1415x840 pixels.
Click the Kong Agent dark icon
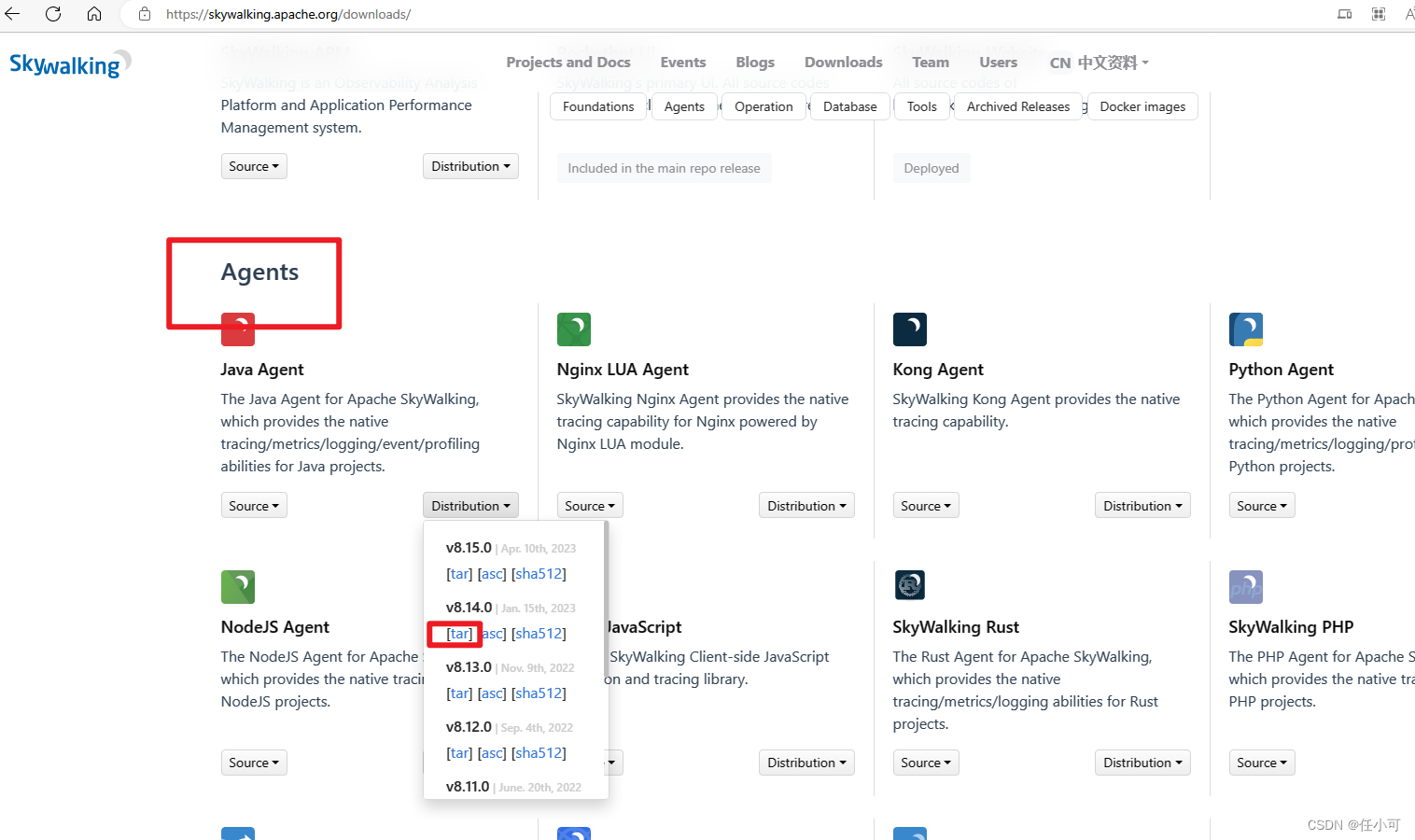click(x=910, y=329)
